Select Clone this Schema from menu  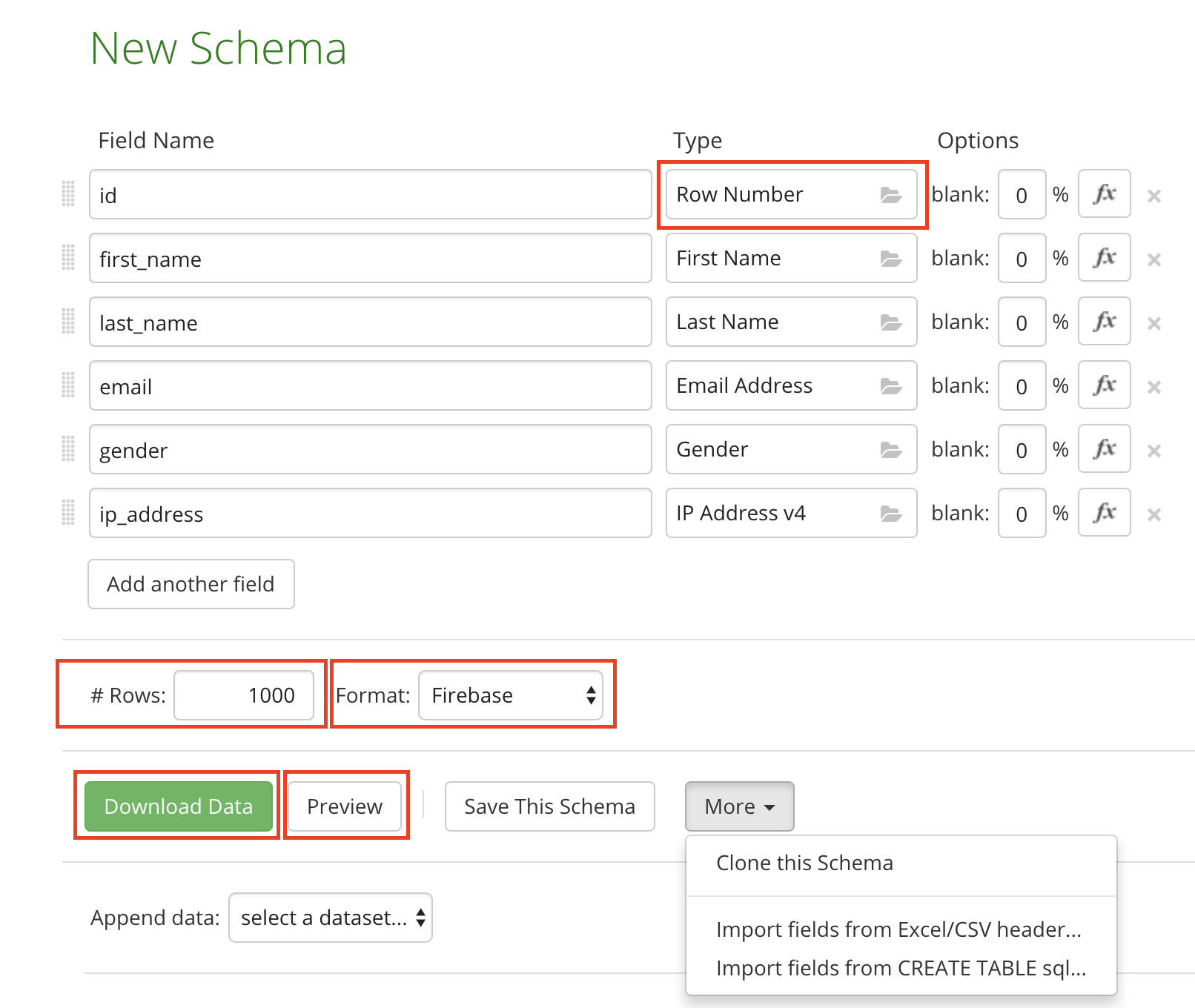pyautogui.click(x=804, y=863)
